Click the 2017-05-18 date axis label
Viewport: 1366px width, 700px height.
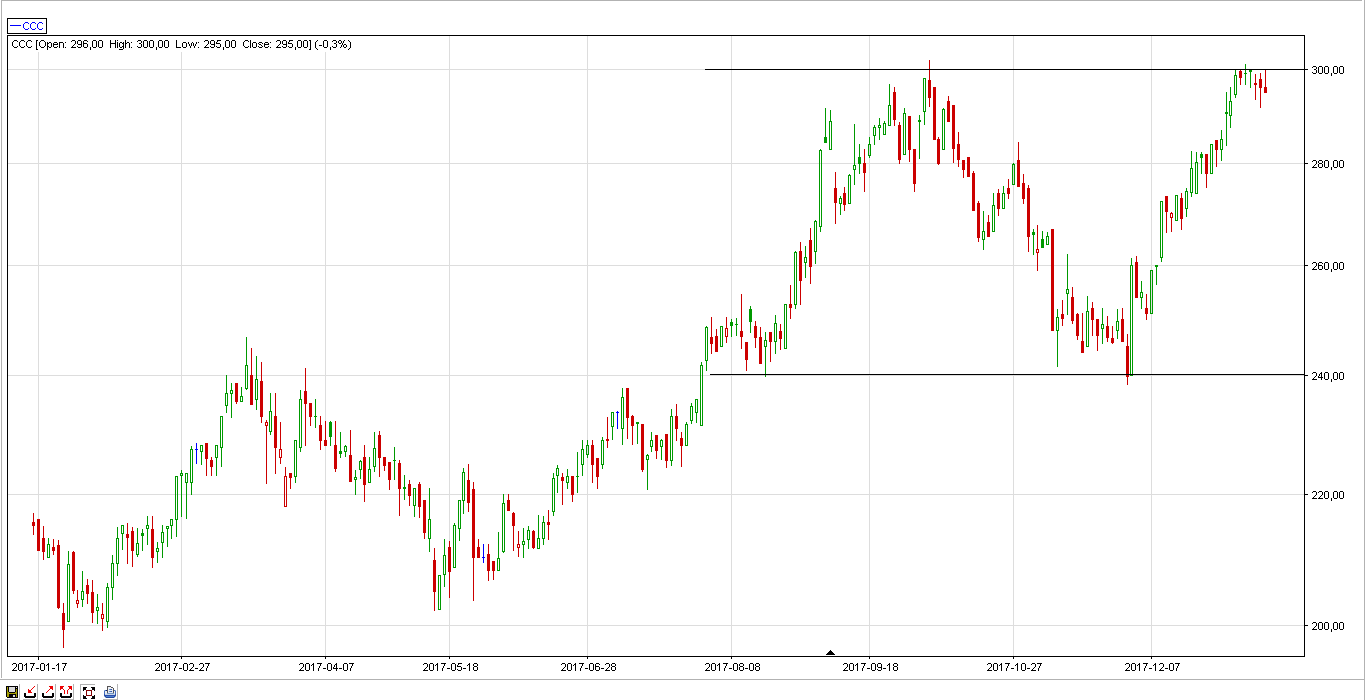pyautogui.click(x=450, y=666)
